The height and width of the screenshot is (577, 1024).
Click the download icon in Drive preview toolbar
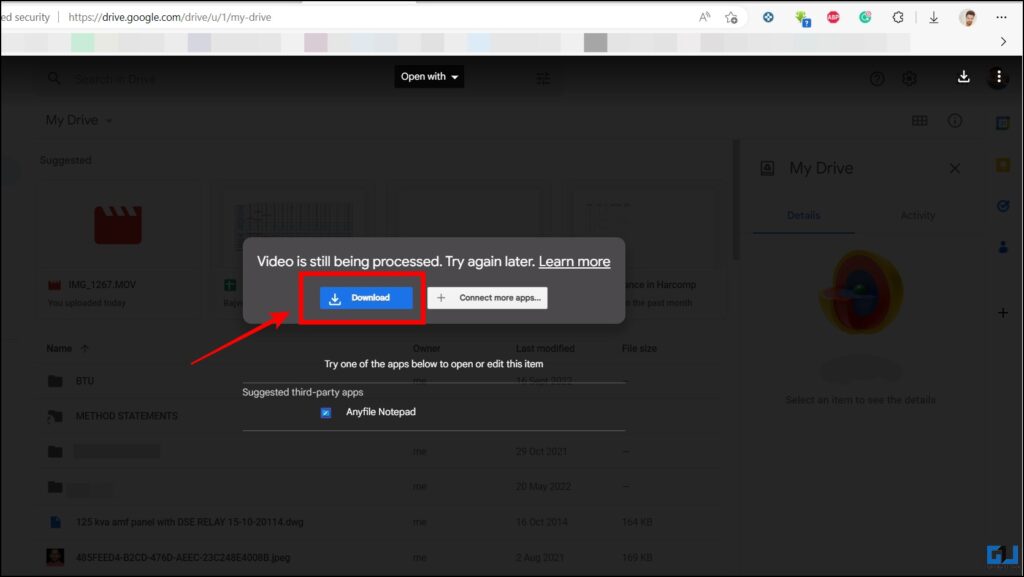point(963,77)
